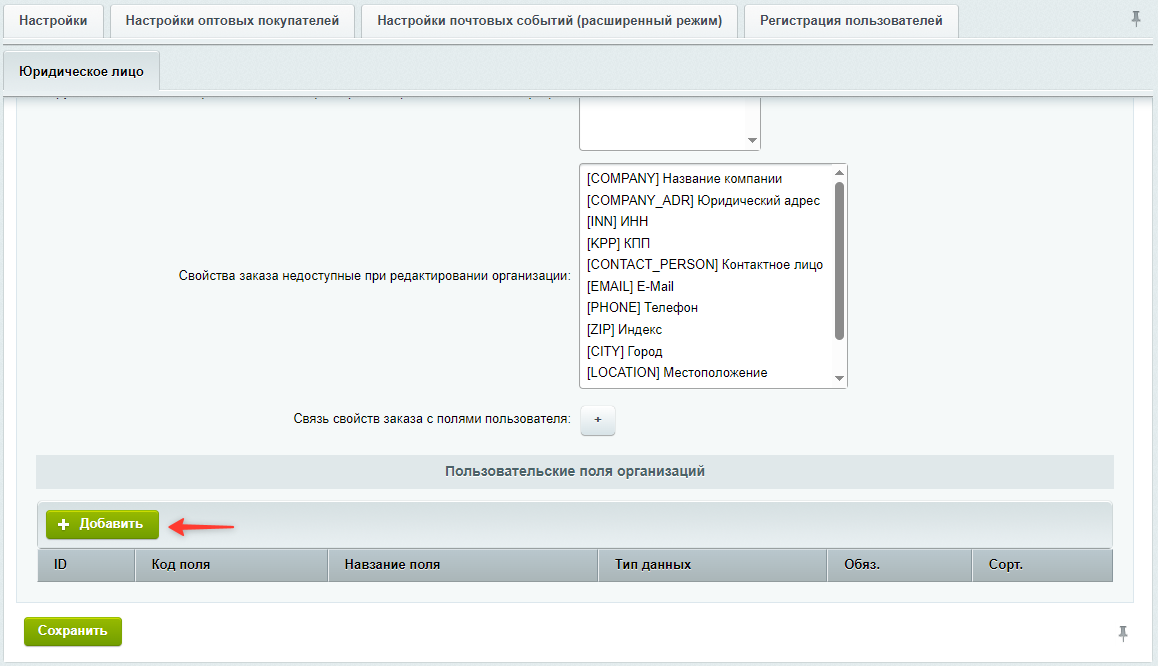Click scroll-down arrow of upper list box
The width and height of the screenshot is (1158, 666).
pos(752,140)
